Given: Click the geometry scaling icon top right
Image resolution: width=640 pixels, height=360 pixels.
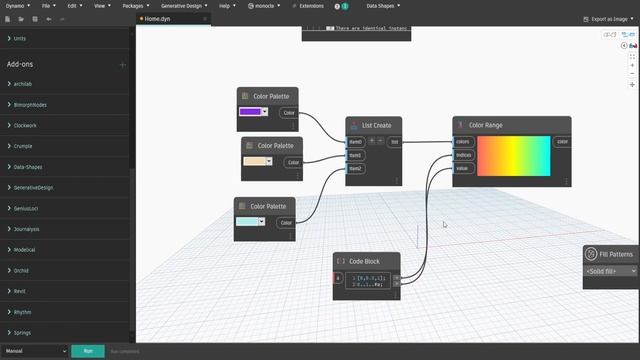Looking at the screenshot, I should click(633, 46).
